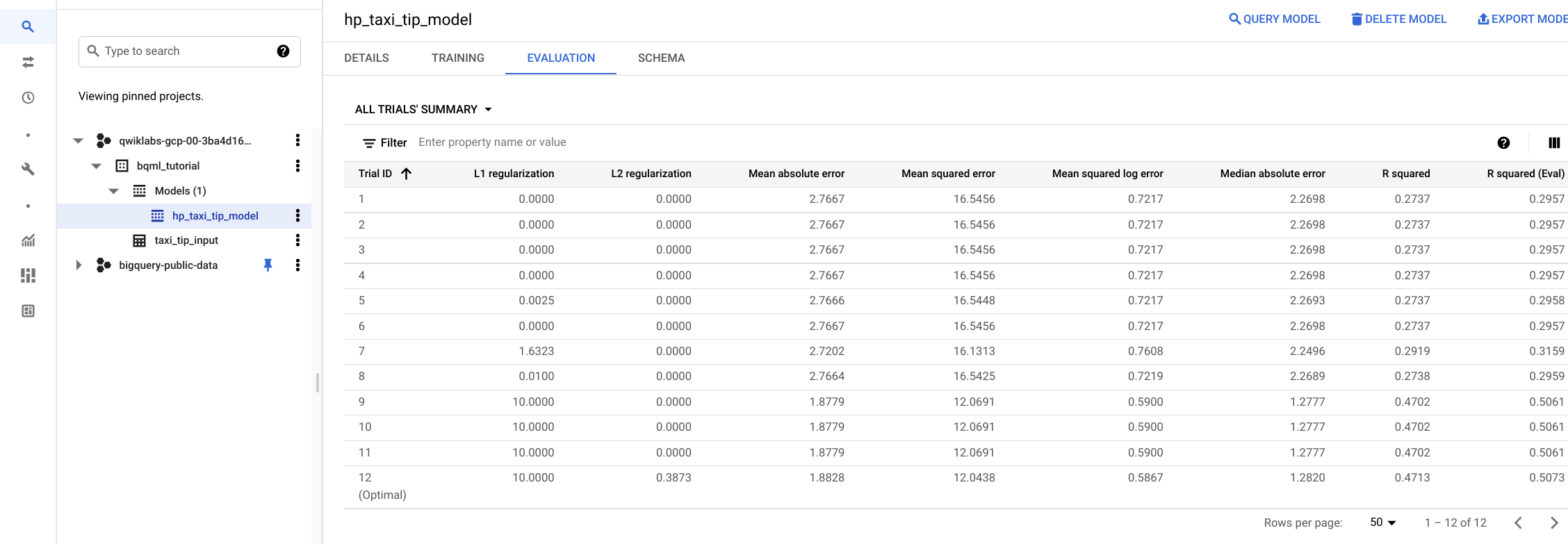The image size is (1568, 544).
Task: Open the Rows per page dropdown
Action: (x=1382, y=522)
